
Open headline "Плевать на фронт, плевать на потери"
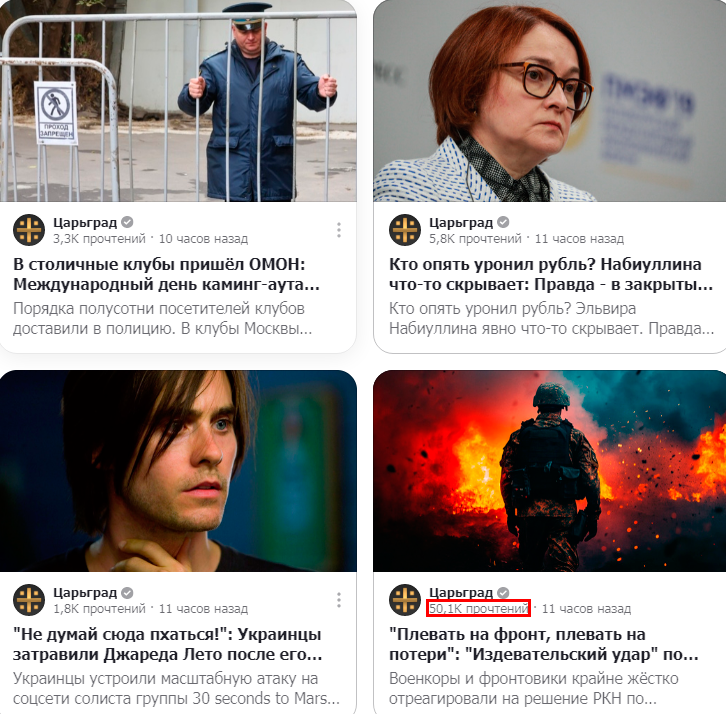[544, 644]
